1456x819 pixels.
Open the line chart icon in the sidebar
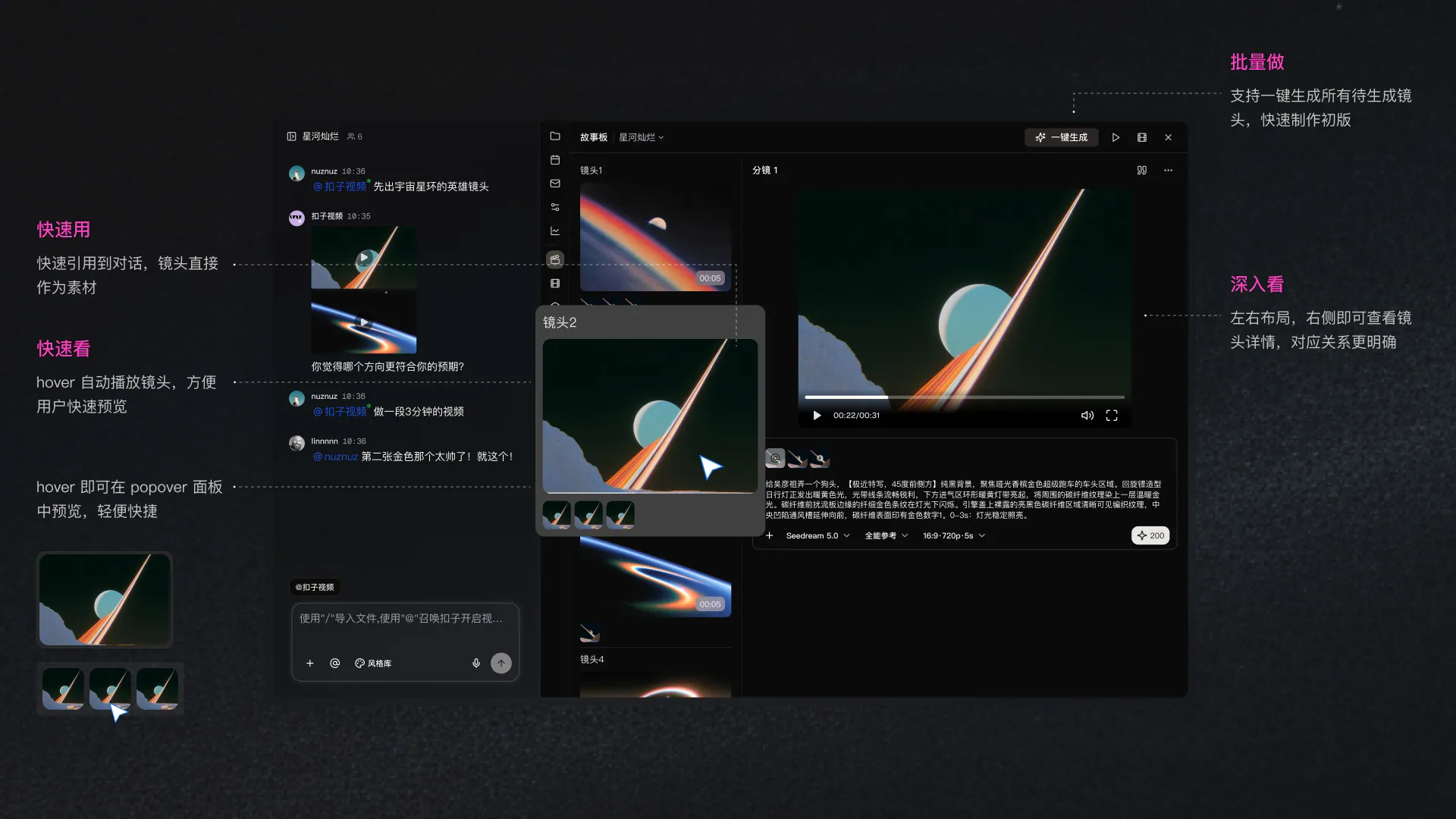(555, 231)
